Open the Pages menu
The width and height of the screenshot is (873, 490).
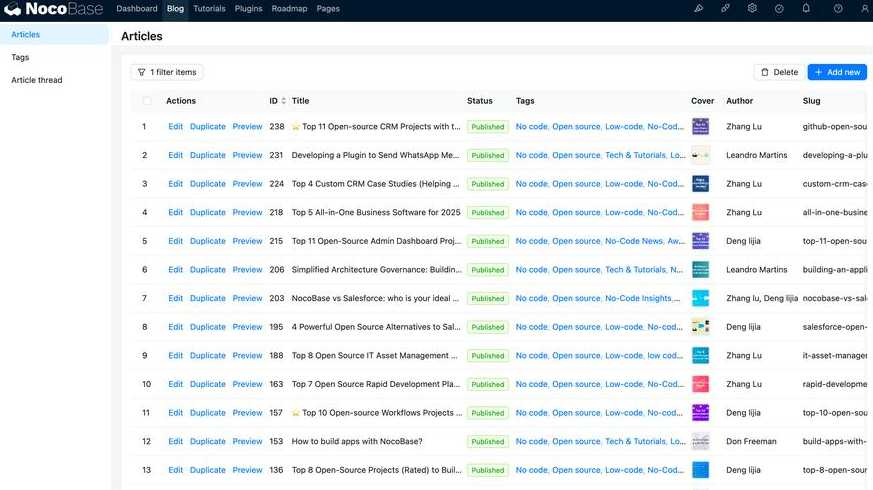click(328, 9)
